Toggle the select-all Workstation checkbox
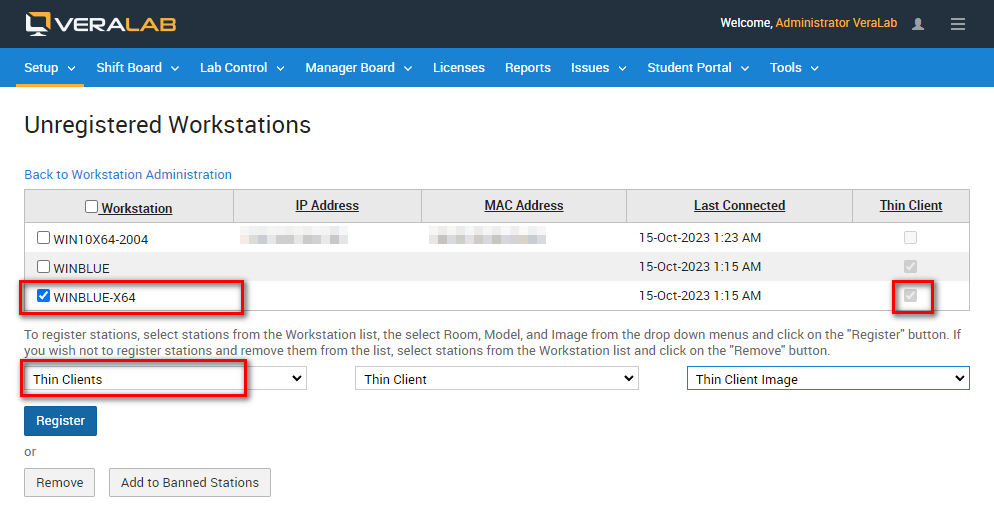This screenshot has width=994, height=521. (91, 207)
